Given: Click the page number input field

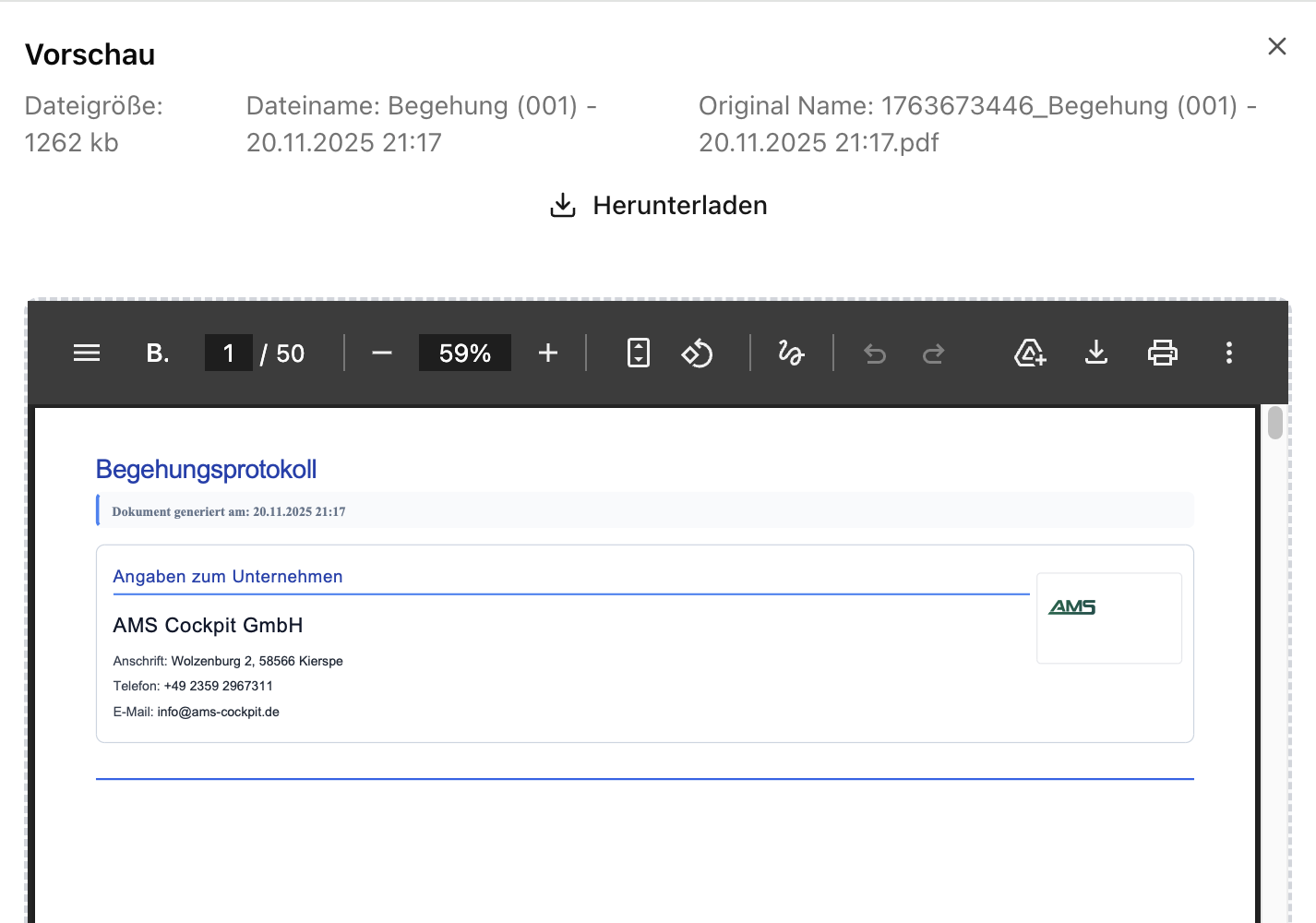Looking at the screenshot, I should point(228,353).
